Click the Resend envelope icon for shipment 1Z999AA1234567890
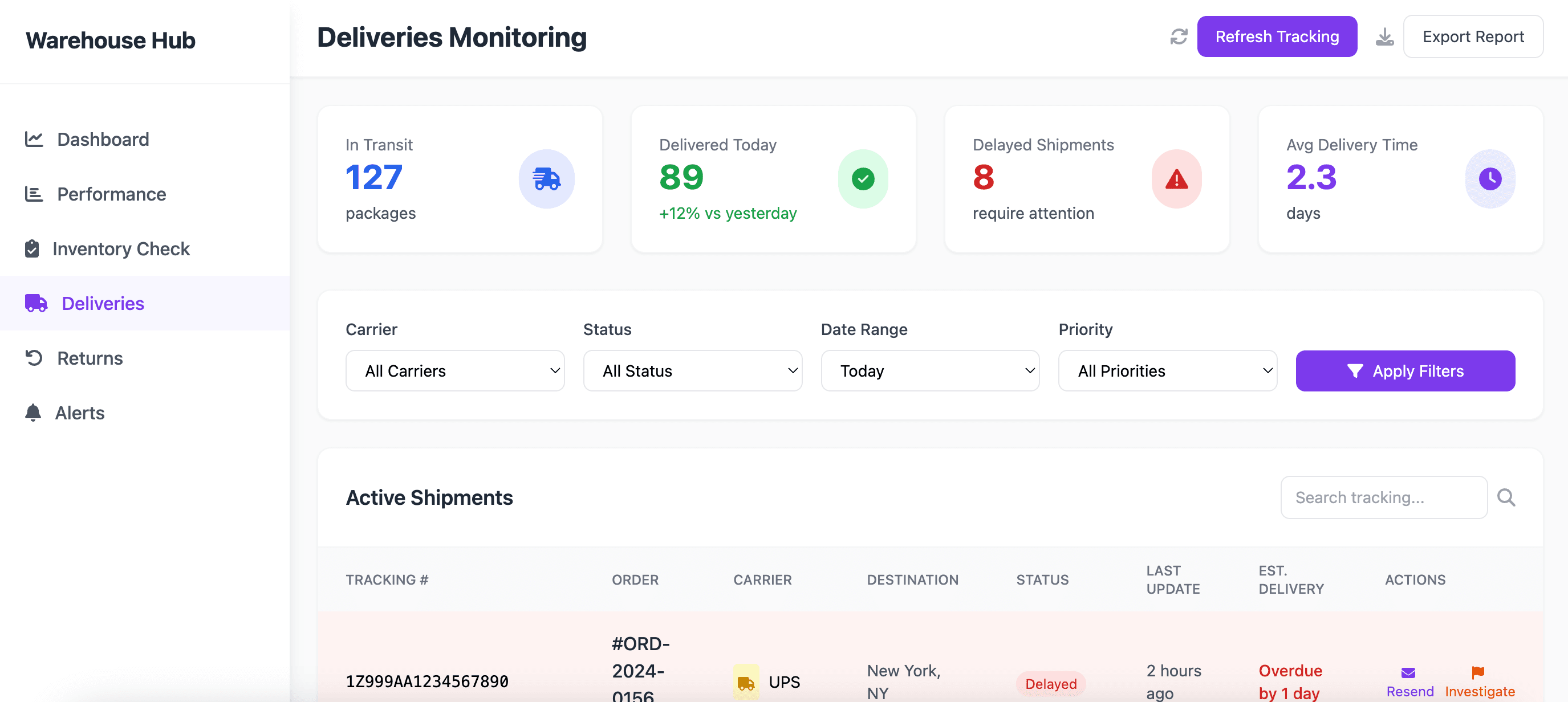1568x702 pixels. tap(1408, 672)
